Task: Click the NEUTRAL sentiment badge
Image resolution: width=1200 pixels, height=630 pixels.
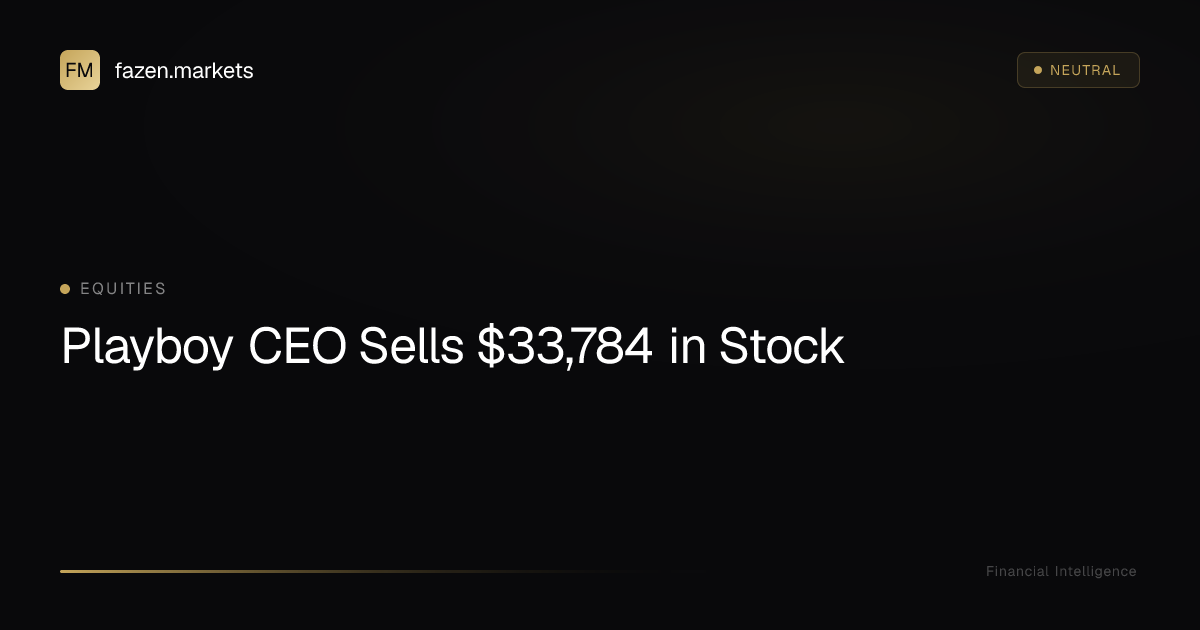Action: coord(1078,70)
